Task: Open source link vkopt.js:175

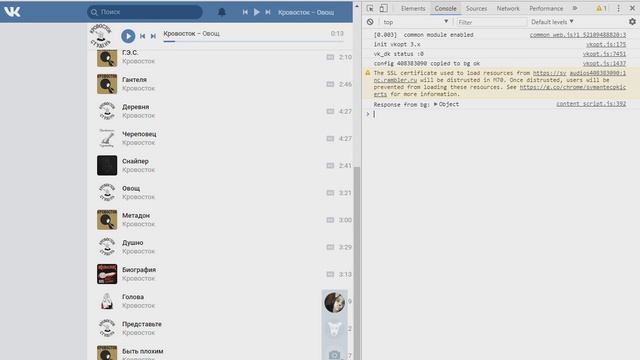Action: click(606, 44)
